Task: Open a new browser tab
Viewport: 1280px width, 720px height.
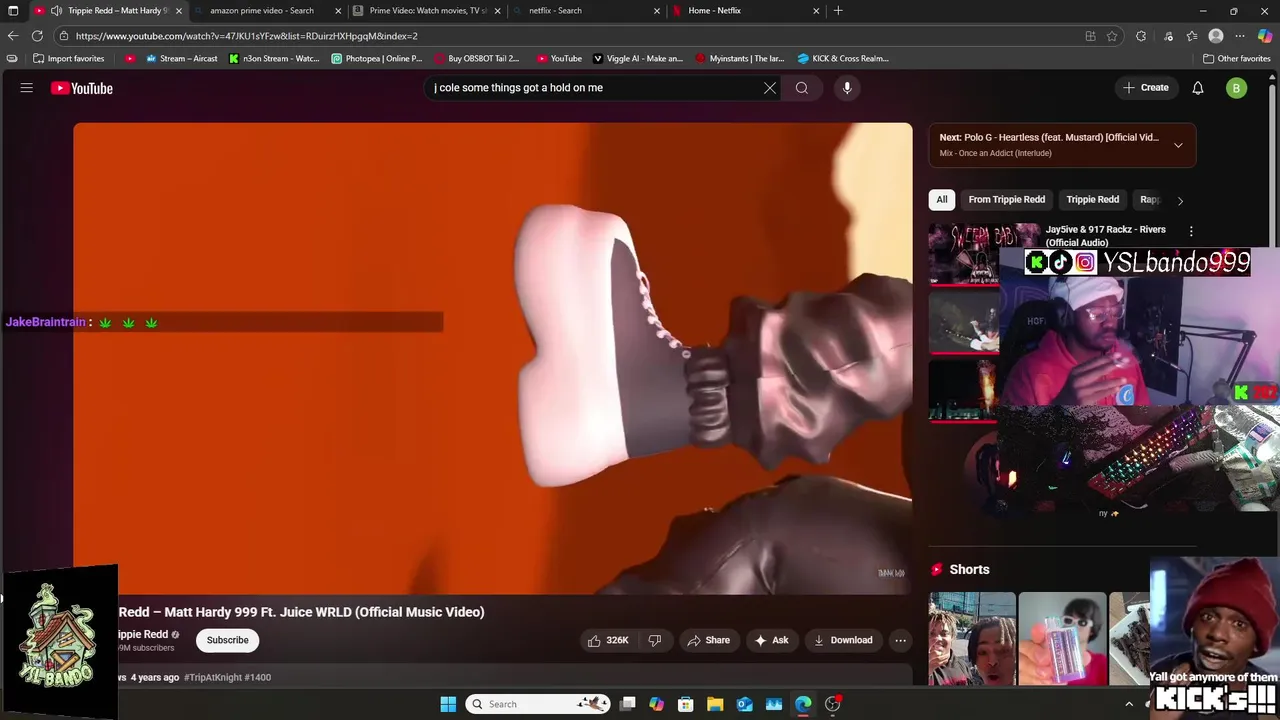Action: click(x=838, y=11)
